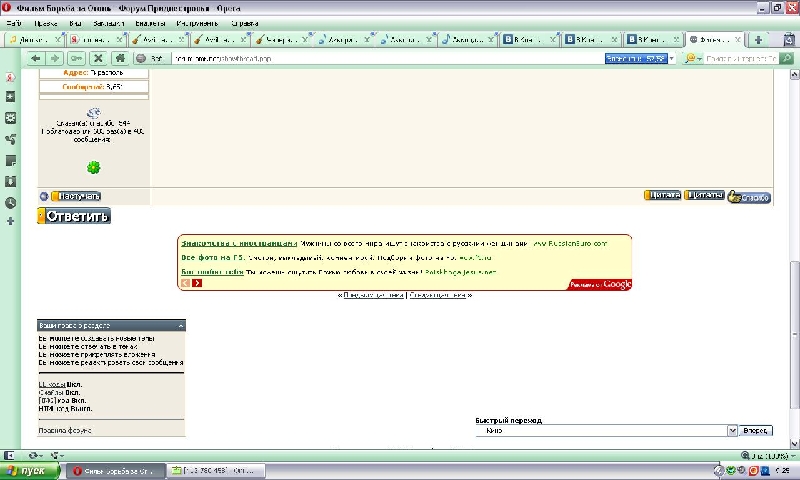This screenshot has width=800, height=480.
Task: Click the green reputation icon in post
Action: (93, 167)
